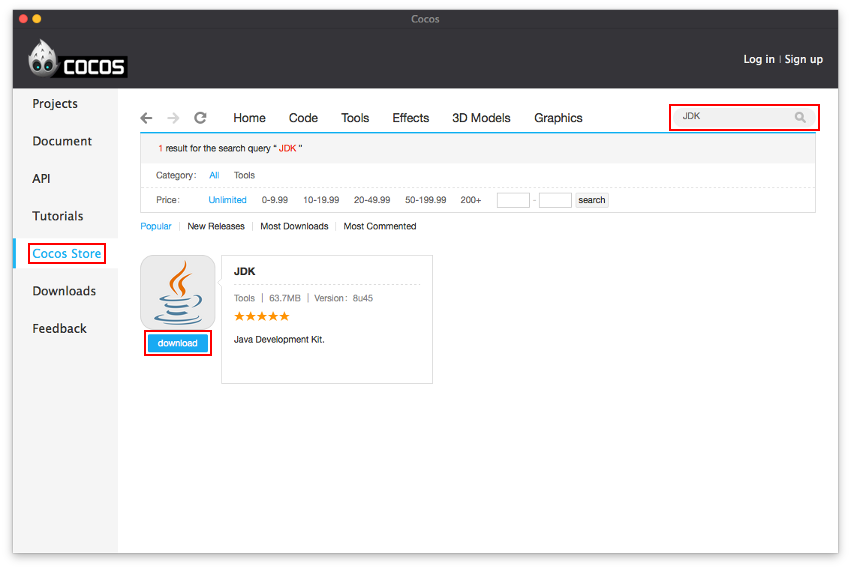This screenshot has height=569, width=851.
Task: Filter category by Tools
Action: click(x=244, y=175)
